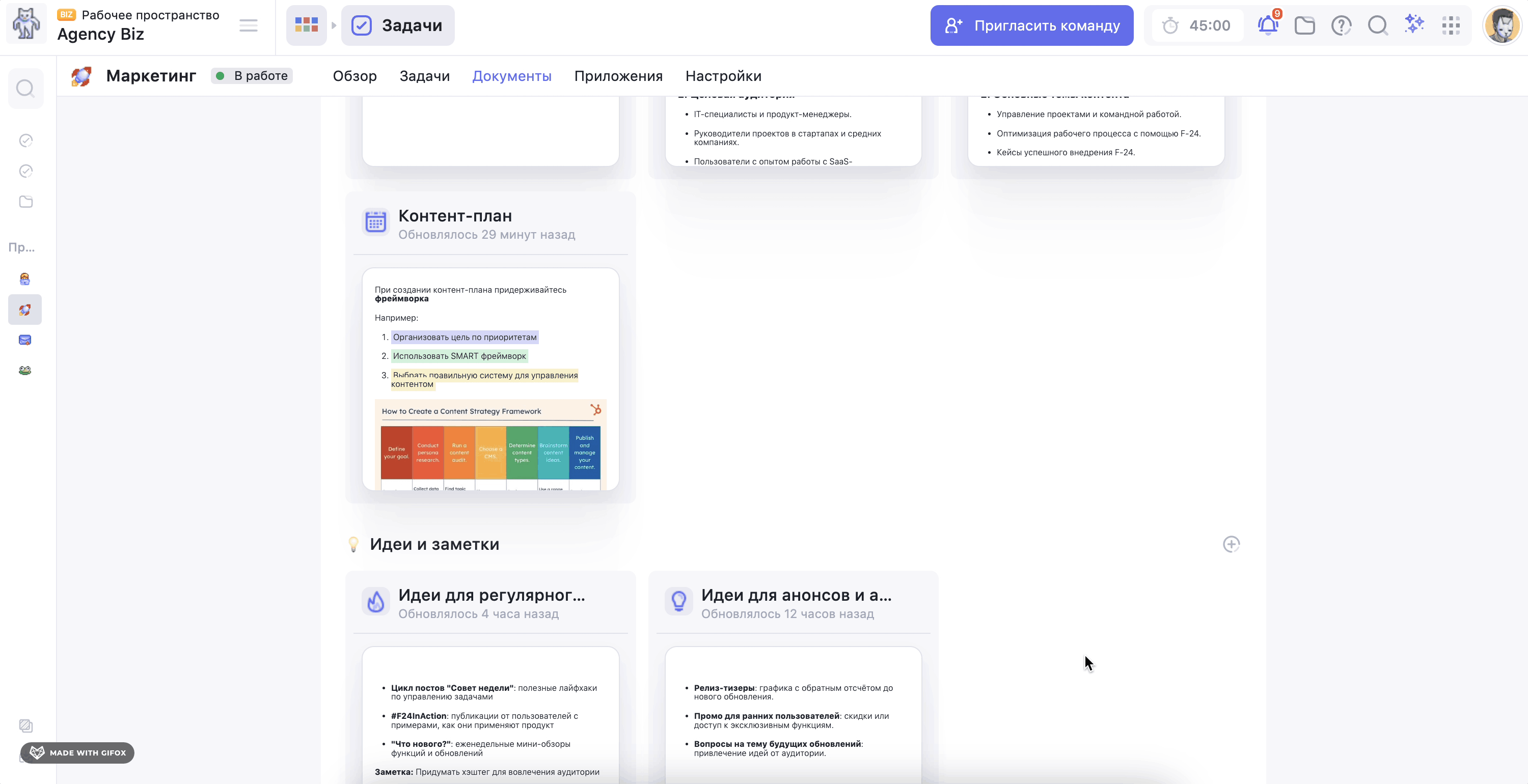The width and height of the screenshot is (1528, 784).
Task: Select the mail envelope project in sidebar
Action: (x=25, y=340)
